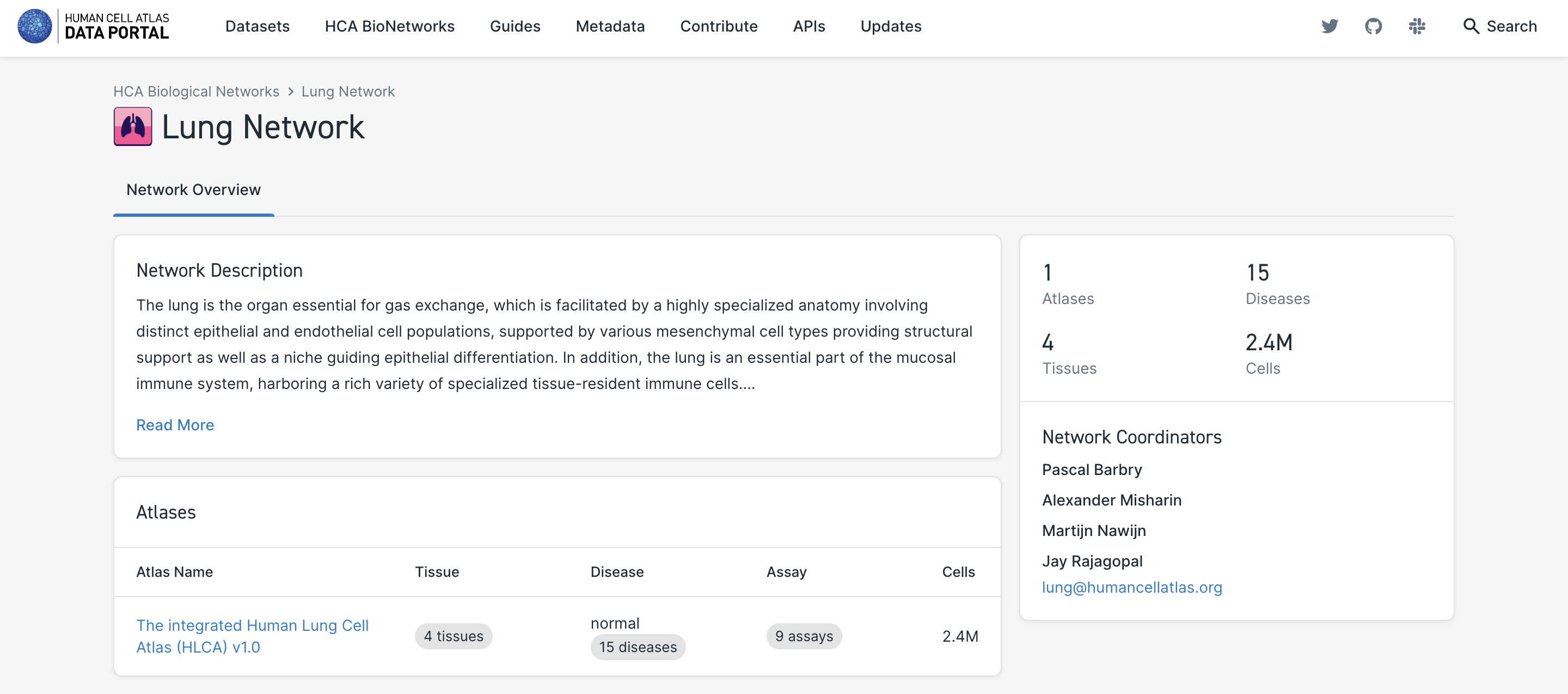
Task: Click the Atlas Name column header
Action: point(175,571)
